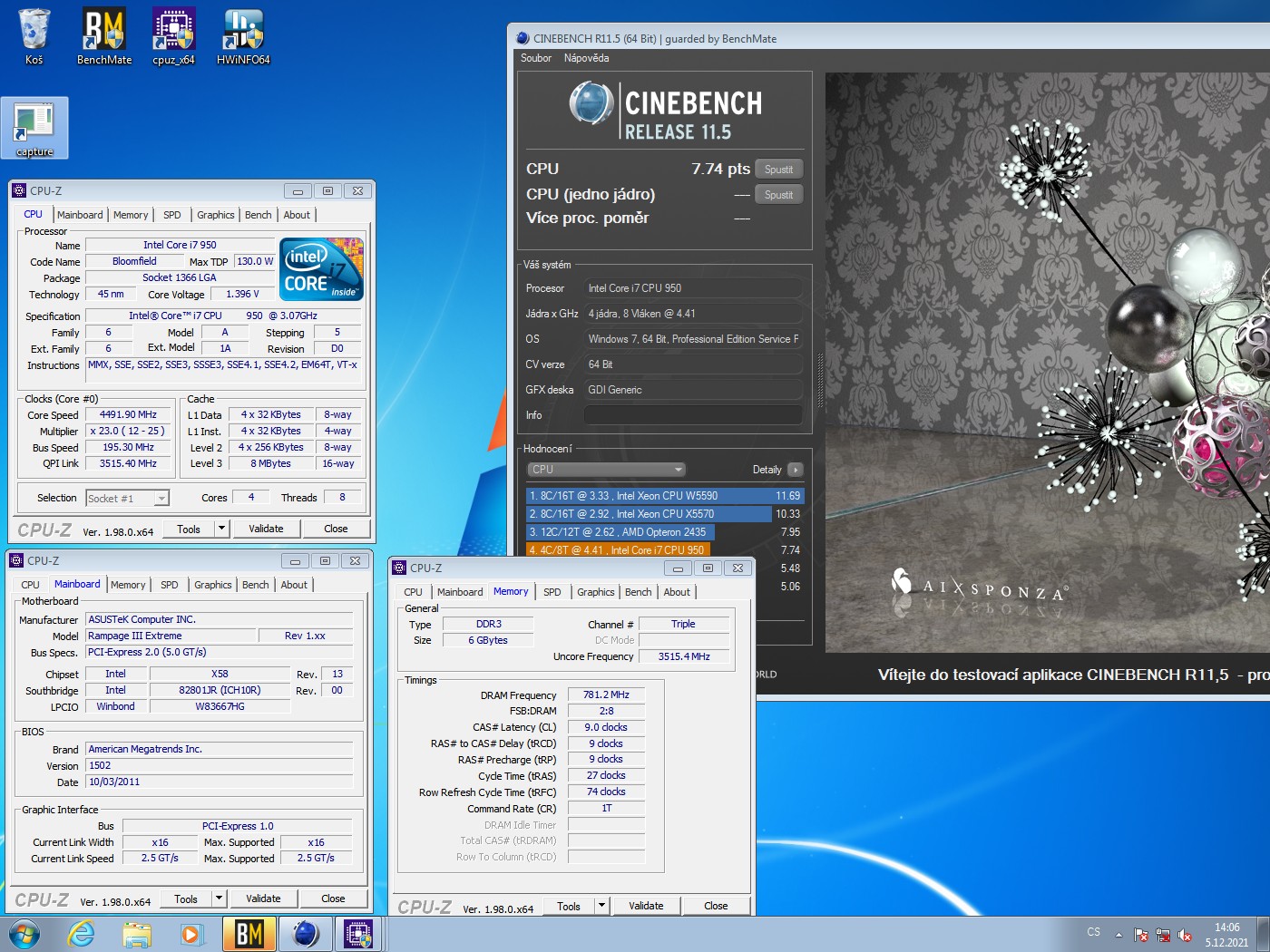1270x952 pixels.
Task: Switch to CPU-Z in the taskbar
Action: point(359,934)
